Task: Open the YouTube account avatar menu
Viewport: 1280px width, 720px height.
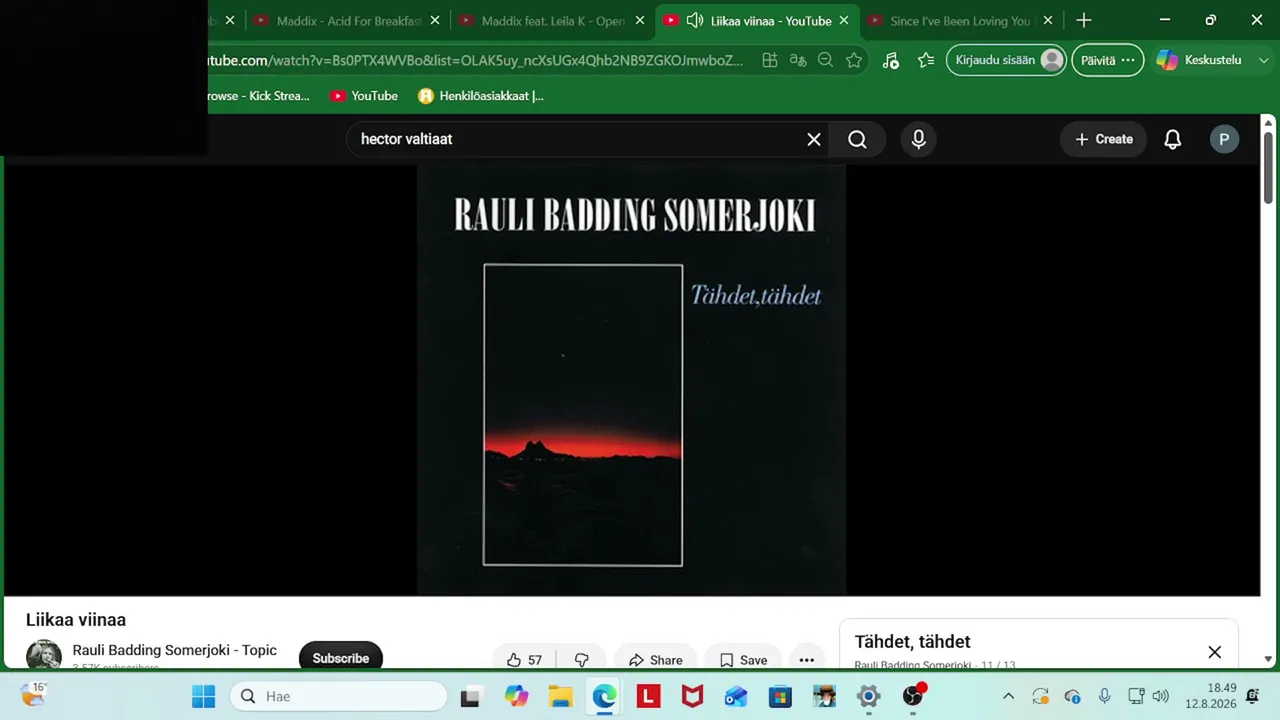Action: [1224, 140]
